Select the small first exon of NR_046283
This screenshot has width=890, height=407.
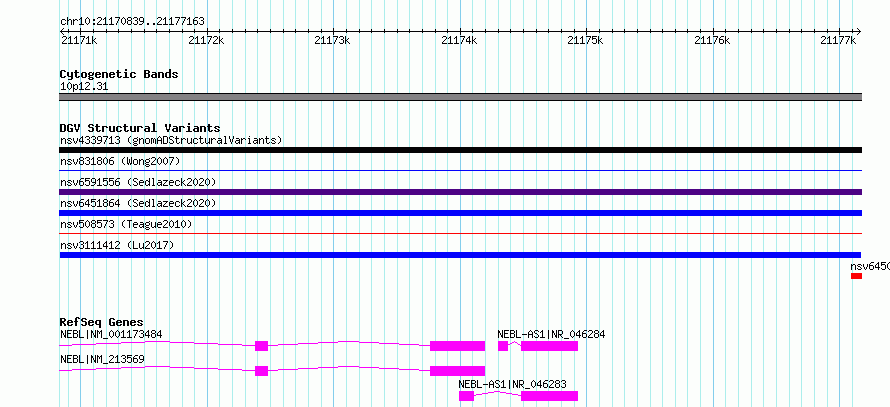tap(467, 396)
